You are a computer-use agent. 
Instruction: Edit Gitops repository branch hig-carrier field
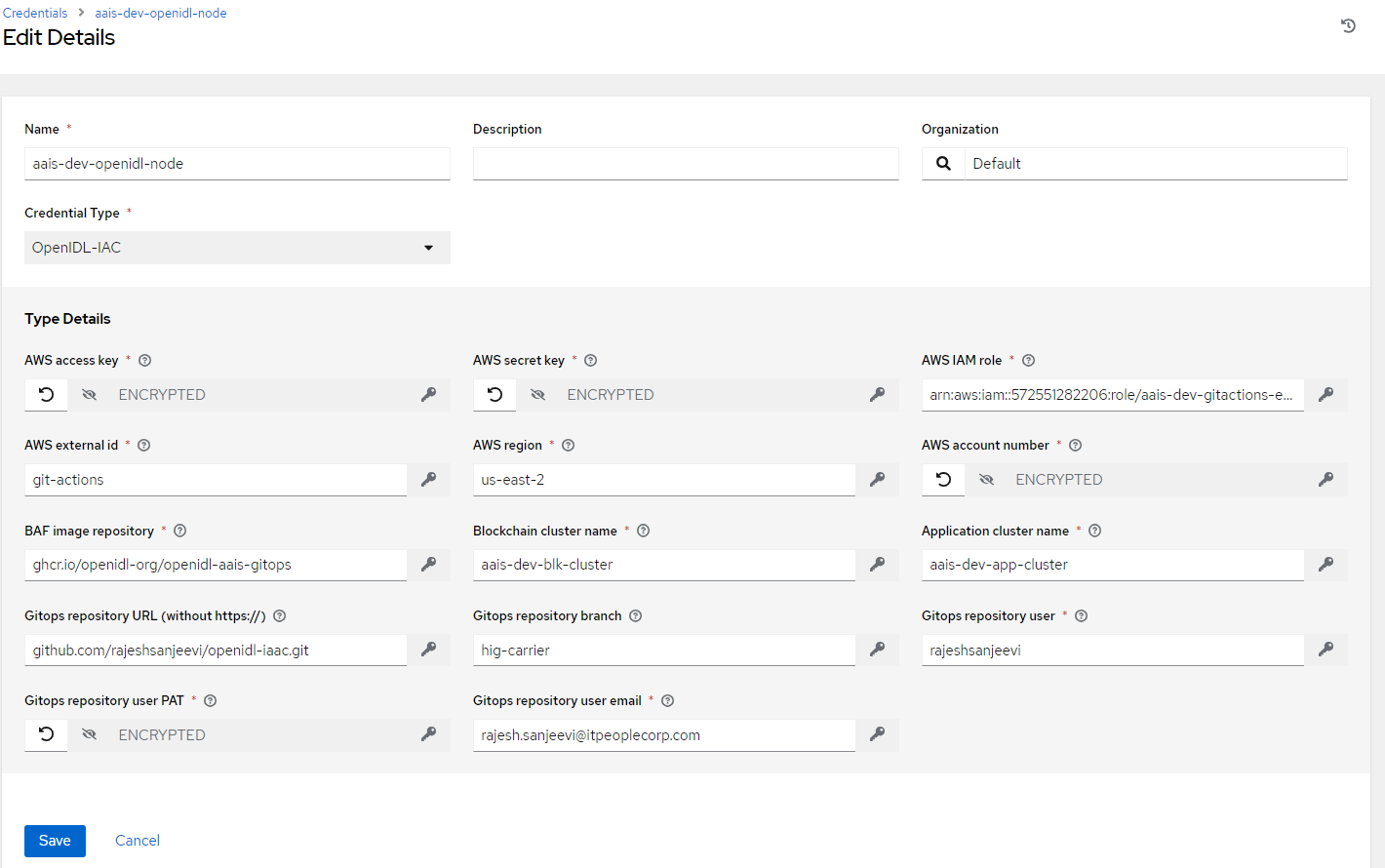(x=664, y=650)
